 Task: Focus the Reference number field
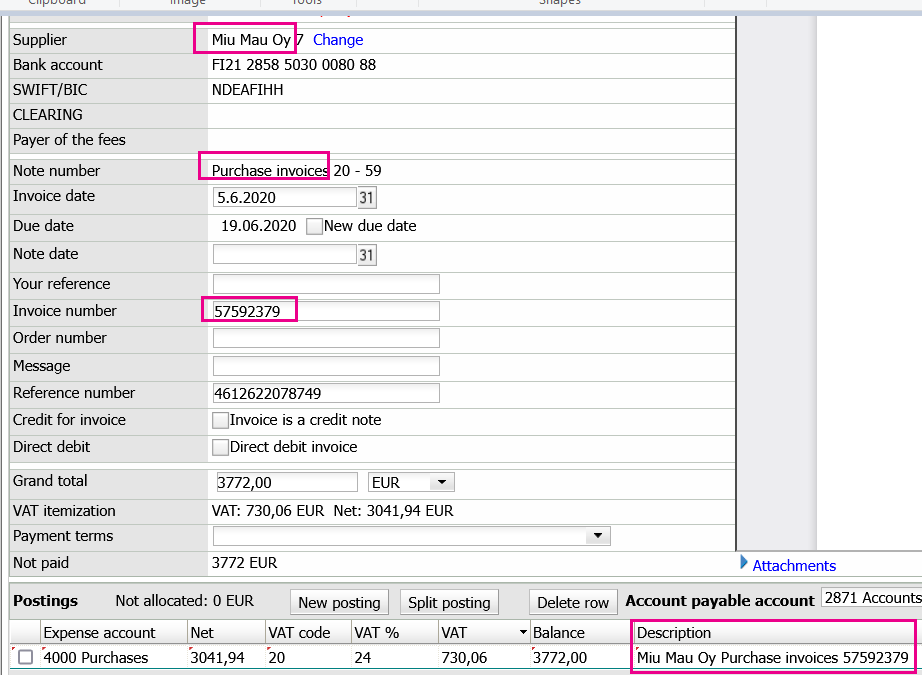tap(326, 394)
